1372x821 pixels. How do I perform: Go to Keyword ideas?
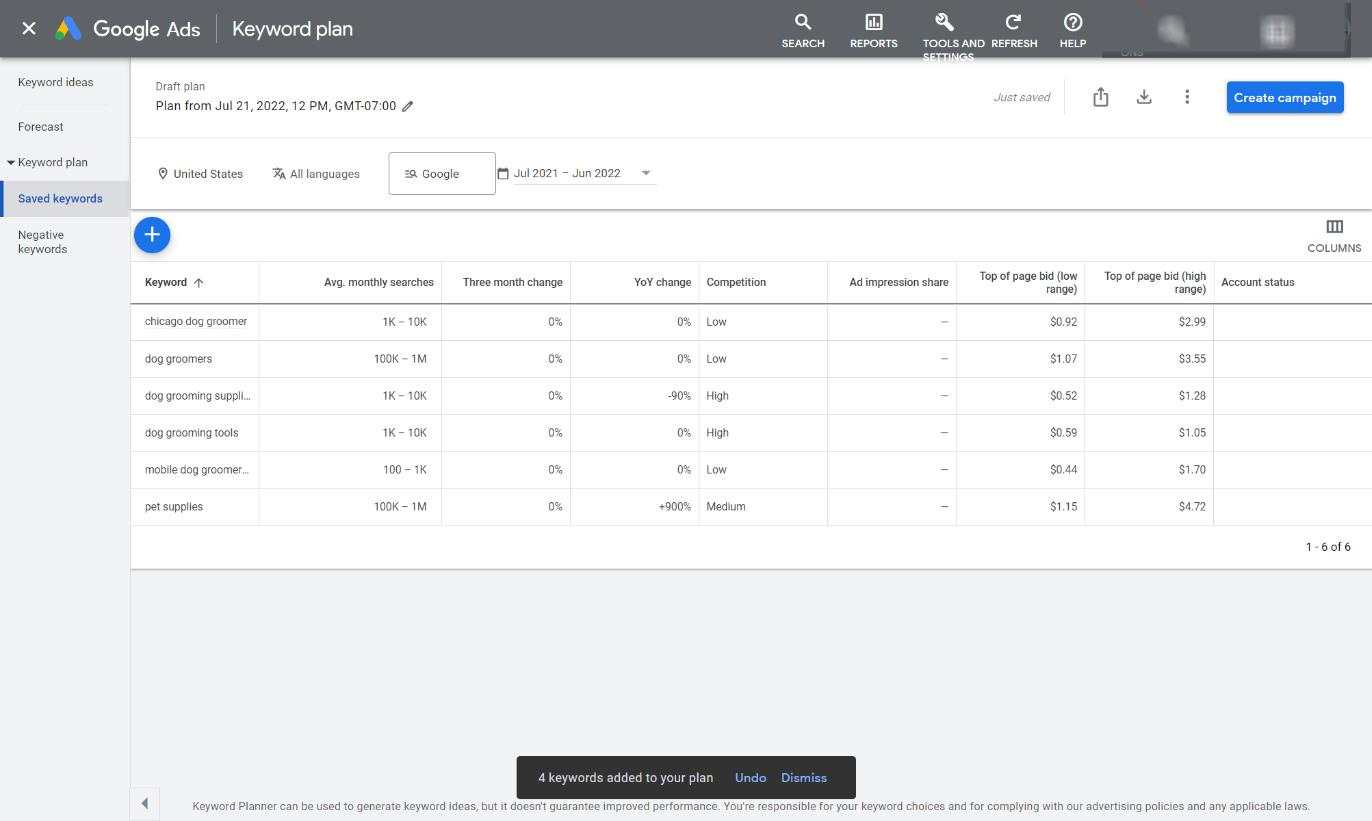click(55, 82)
